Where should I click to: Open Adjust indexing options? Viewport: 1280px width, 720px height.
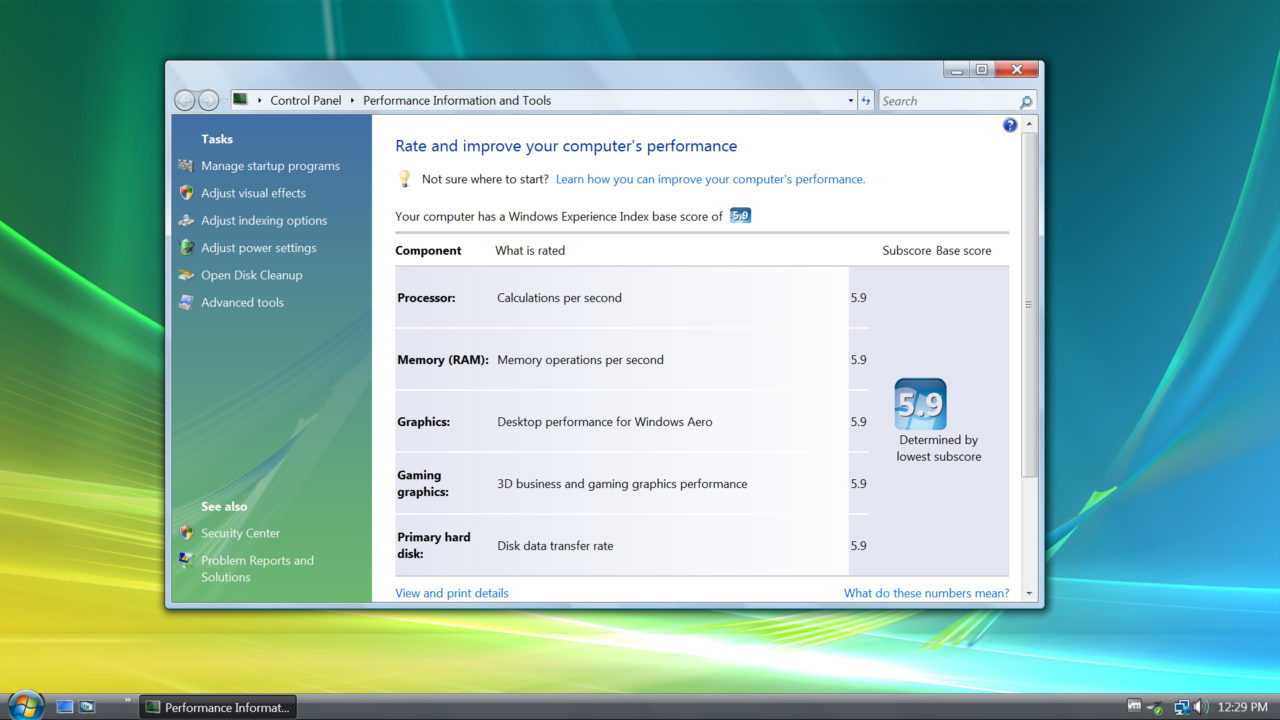point(264,221)
